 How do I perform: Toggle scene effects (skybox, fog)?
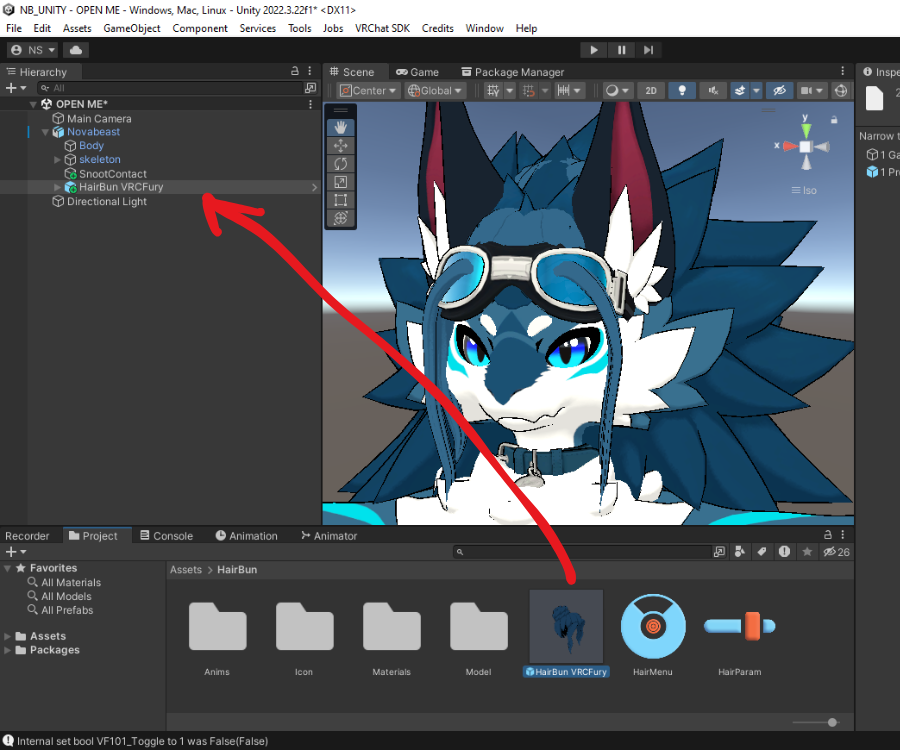[x=740, y=91]
